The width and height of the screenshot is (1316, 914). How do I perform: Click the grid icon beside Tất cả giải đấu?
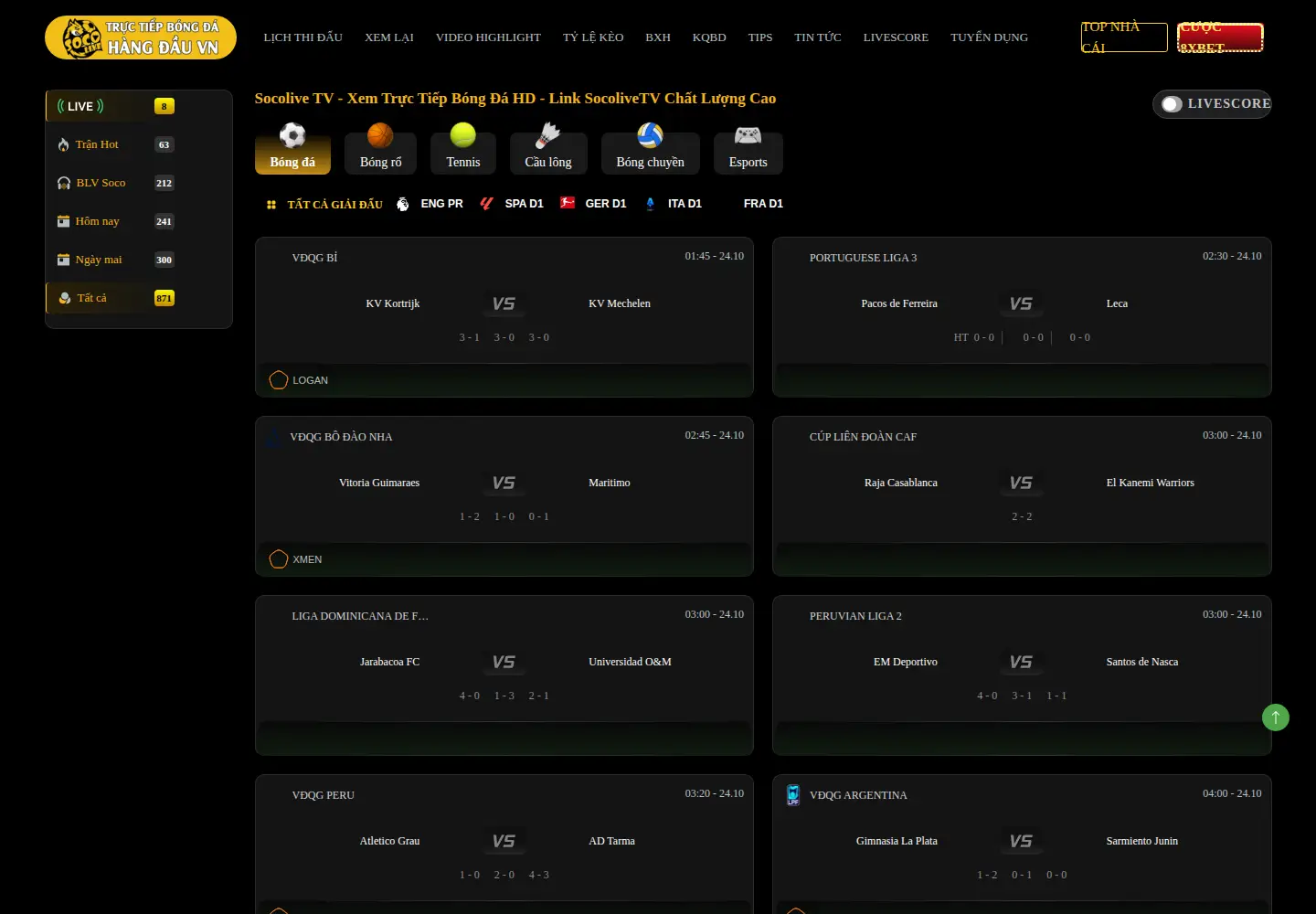coord(271,205)
